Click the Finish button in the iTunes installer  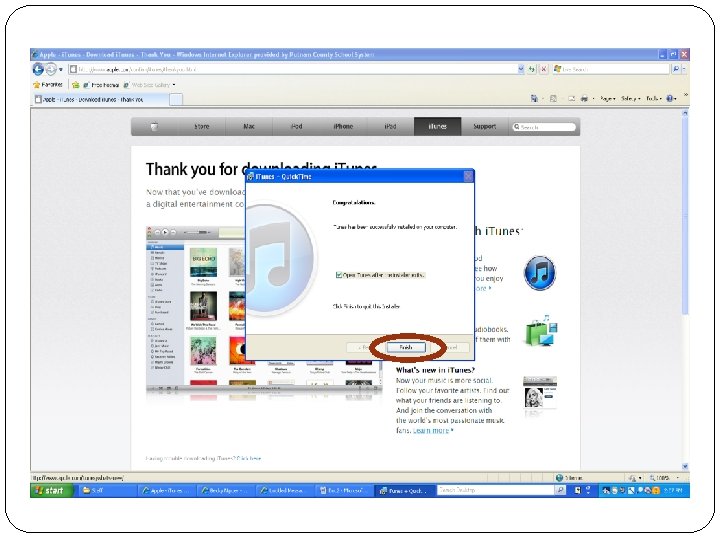coord(405,348)
